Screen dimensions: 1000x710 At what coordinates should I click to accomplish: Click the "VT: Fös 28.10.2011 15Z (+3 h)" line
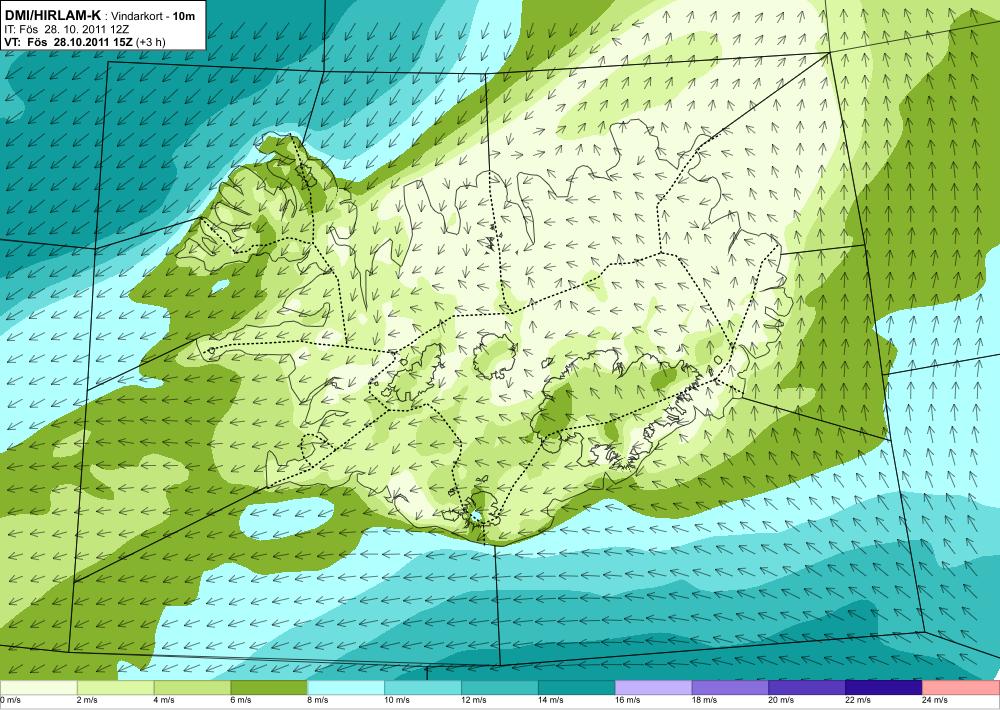(85, 42)
